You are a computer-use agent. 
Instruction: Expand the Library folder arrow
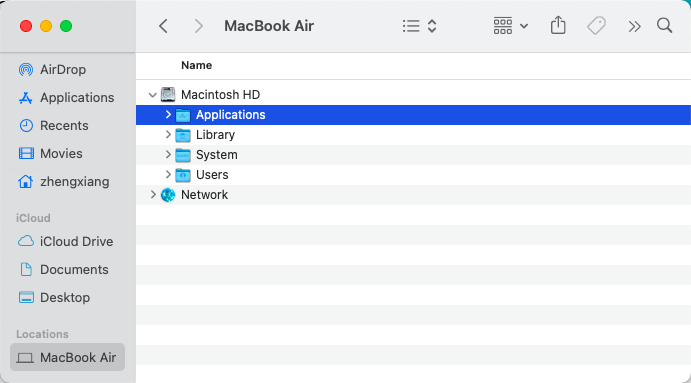pos(168,134)
